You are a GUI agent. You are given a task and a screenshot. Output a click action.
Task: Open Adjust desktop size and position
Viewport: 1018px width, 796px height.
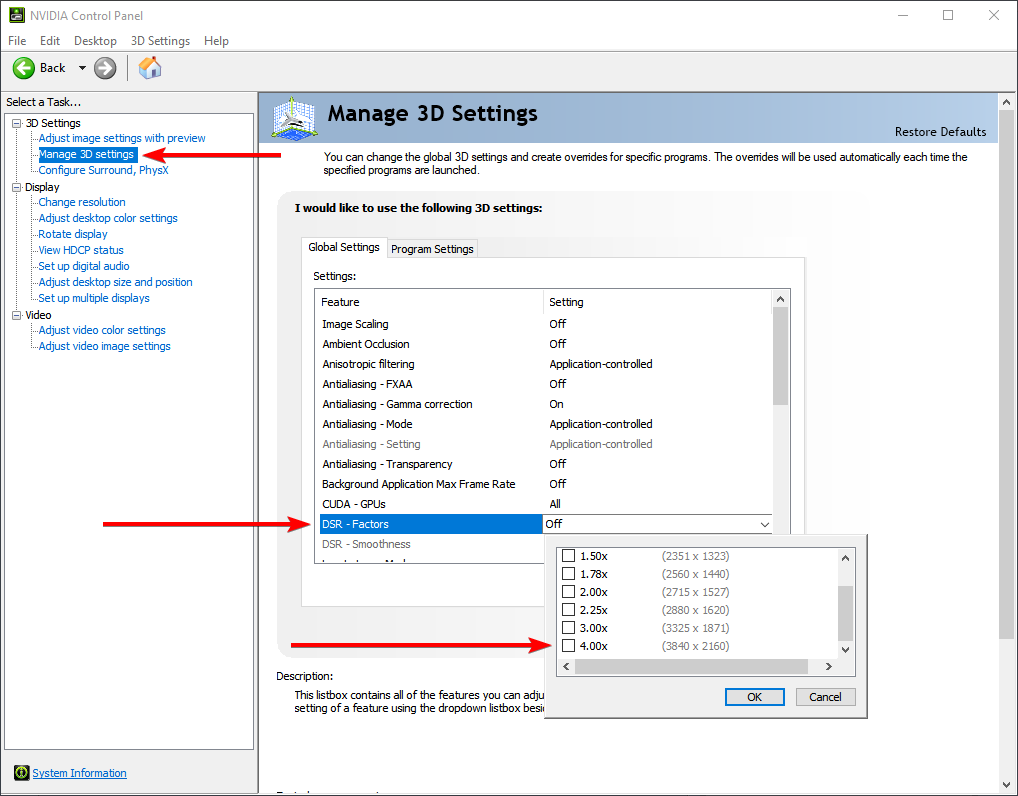115,282
